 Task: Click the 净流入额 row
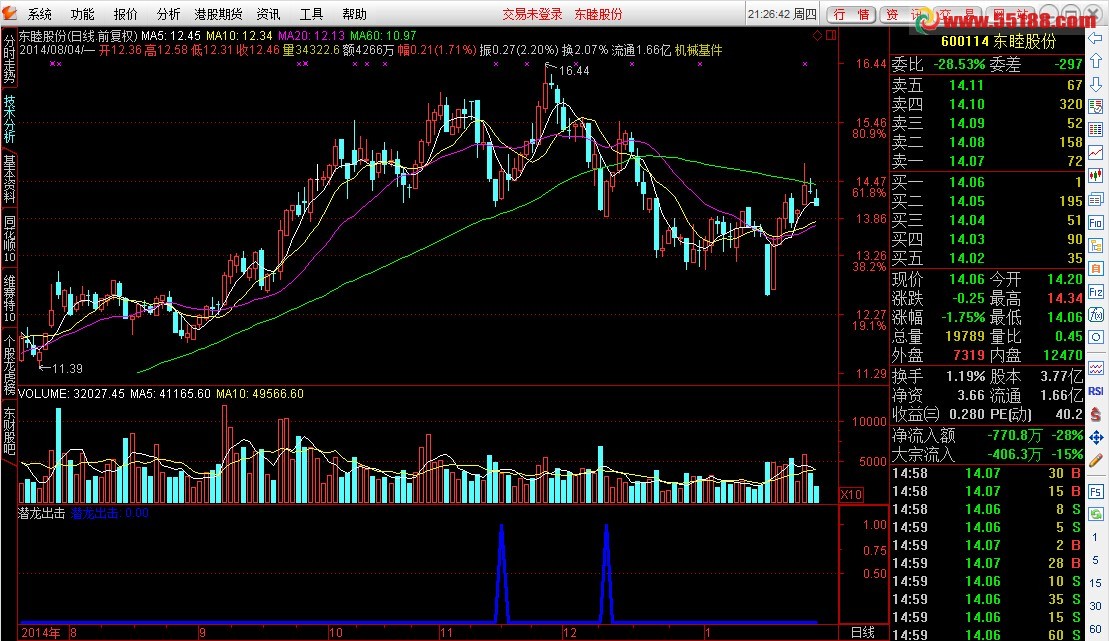[987, 435]
